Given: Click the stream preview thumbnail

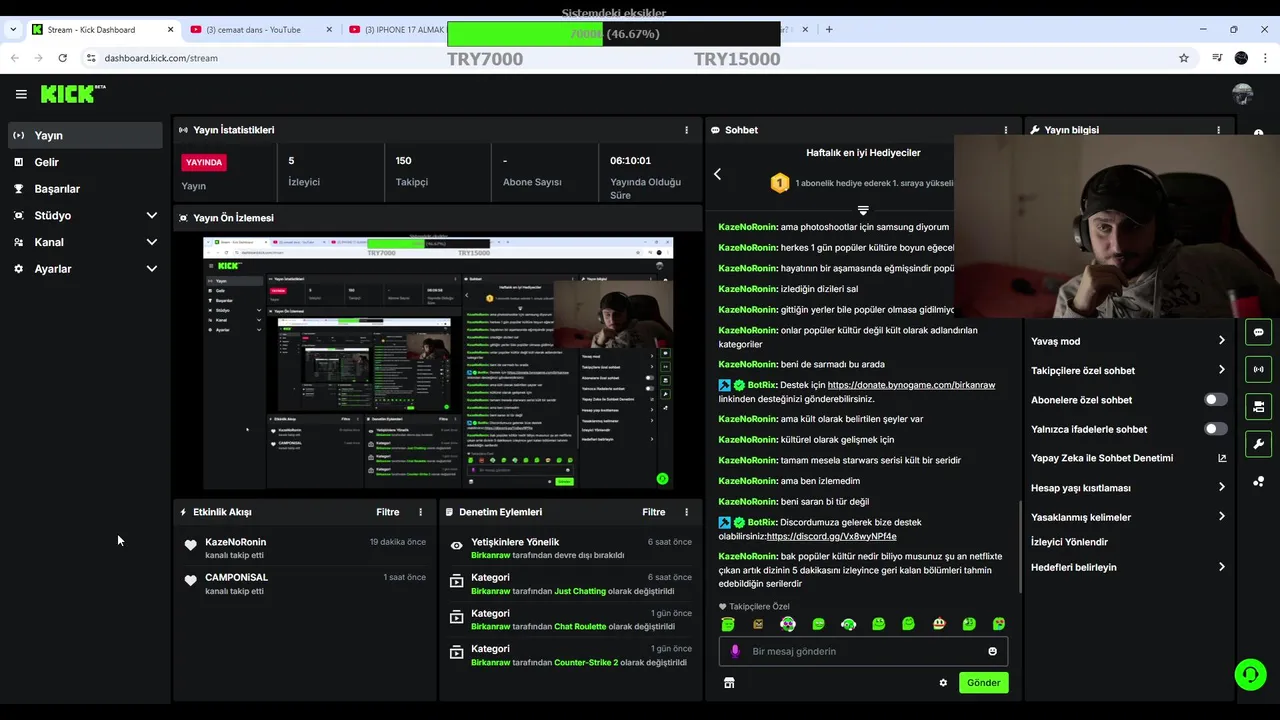Looking at the screenshot, I should [x=438, y=362].
